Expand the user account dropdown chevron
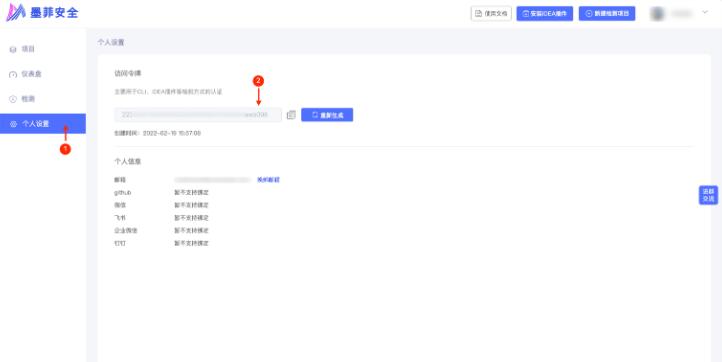The height and width of the screenshot is (362, 722). click(x=705, y=12)
